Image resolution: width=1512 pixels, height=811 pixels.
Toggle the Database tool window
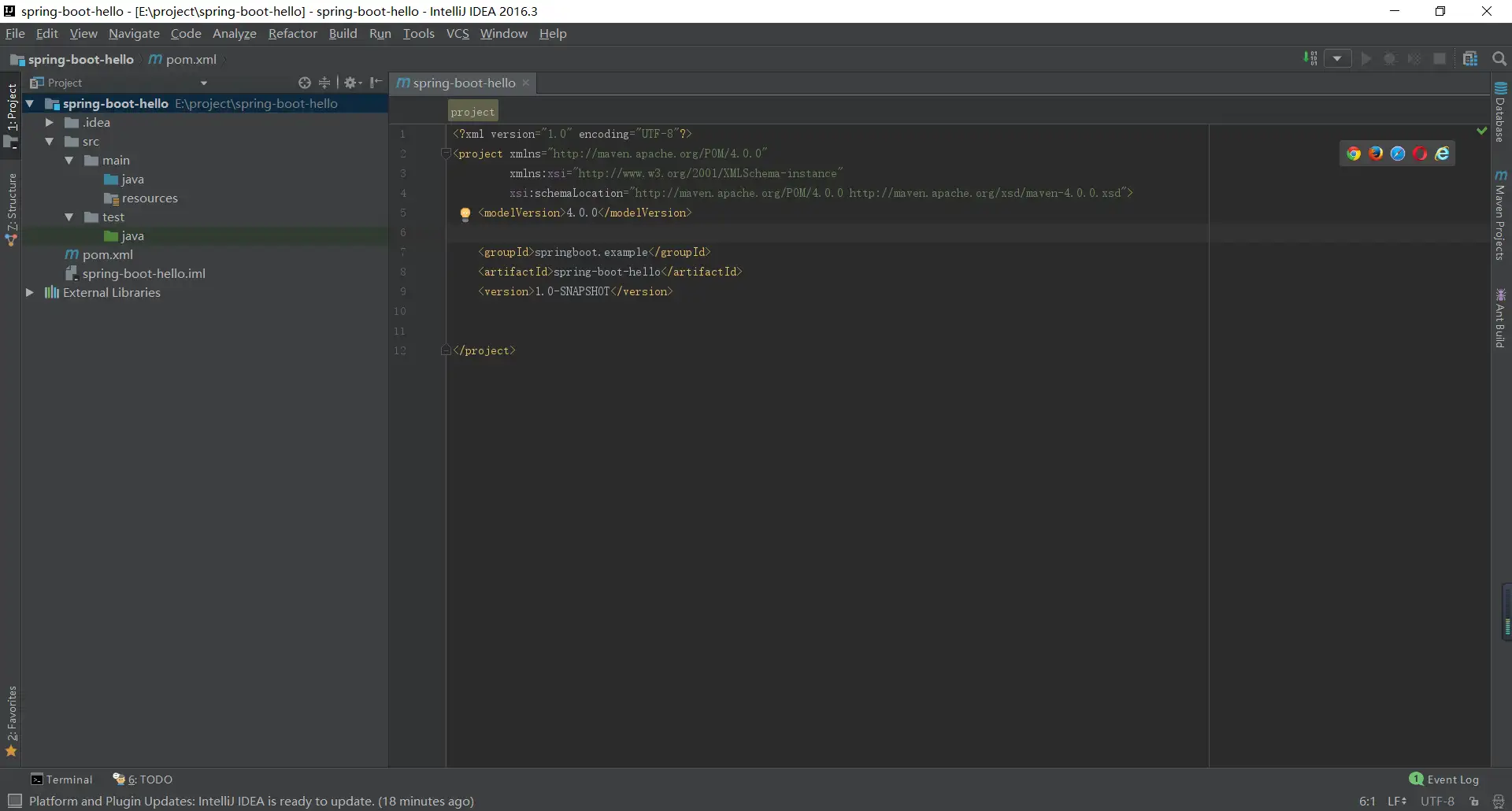click(1500, 113)
